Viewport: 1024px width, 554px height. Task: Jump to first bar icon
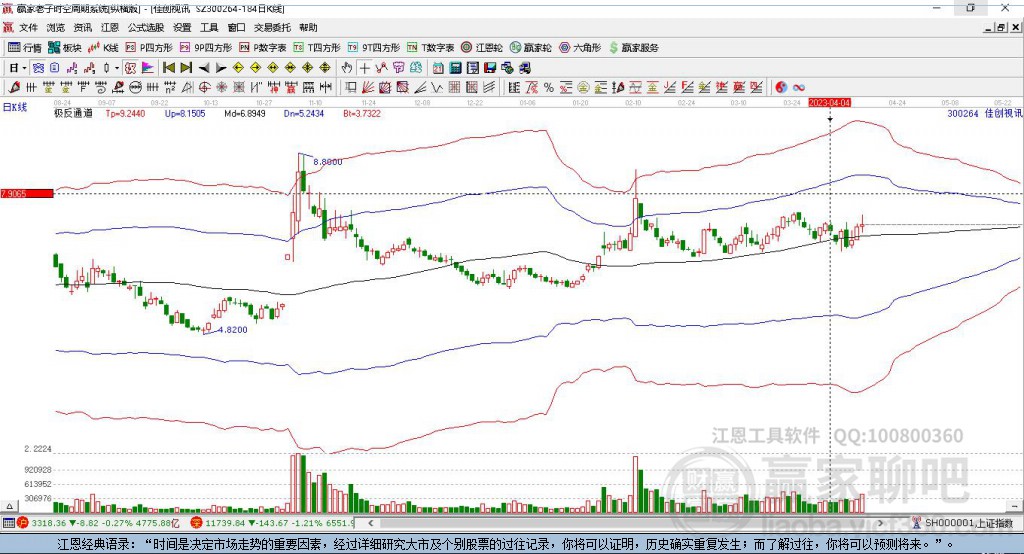click(x=168, y=68)
